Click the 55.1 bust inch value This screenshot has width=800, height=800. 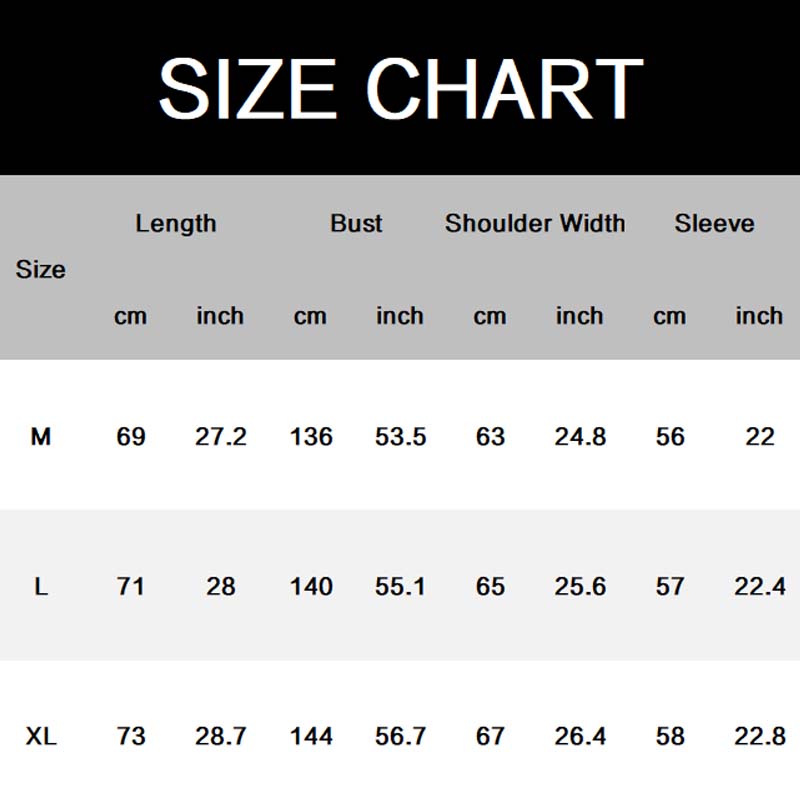coord(400,586)
